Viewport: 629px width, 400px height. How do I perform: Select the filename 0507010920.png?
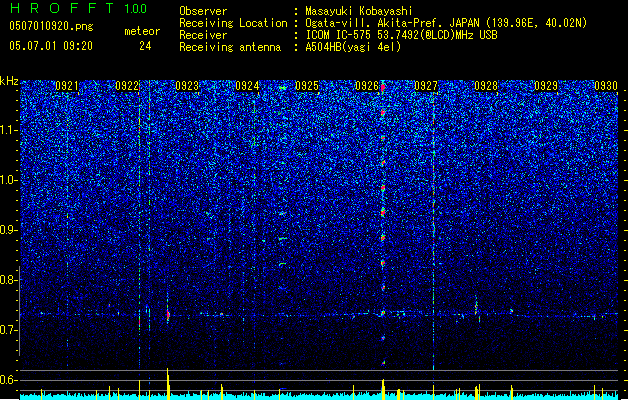[x=51, y=26]
